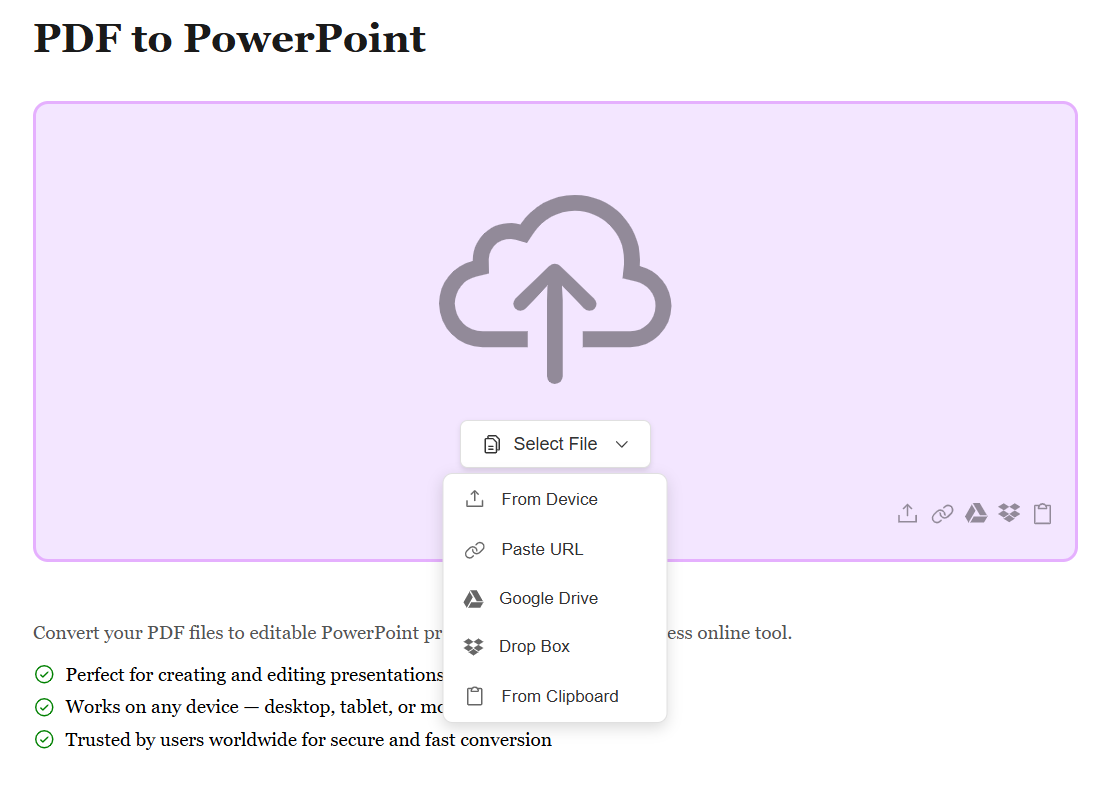This screenshot has width=1106, height=798.
Task: Click the clipboard icon in the drop zone icon row
Action: (x=1042, y=514)
